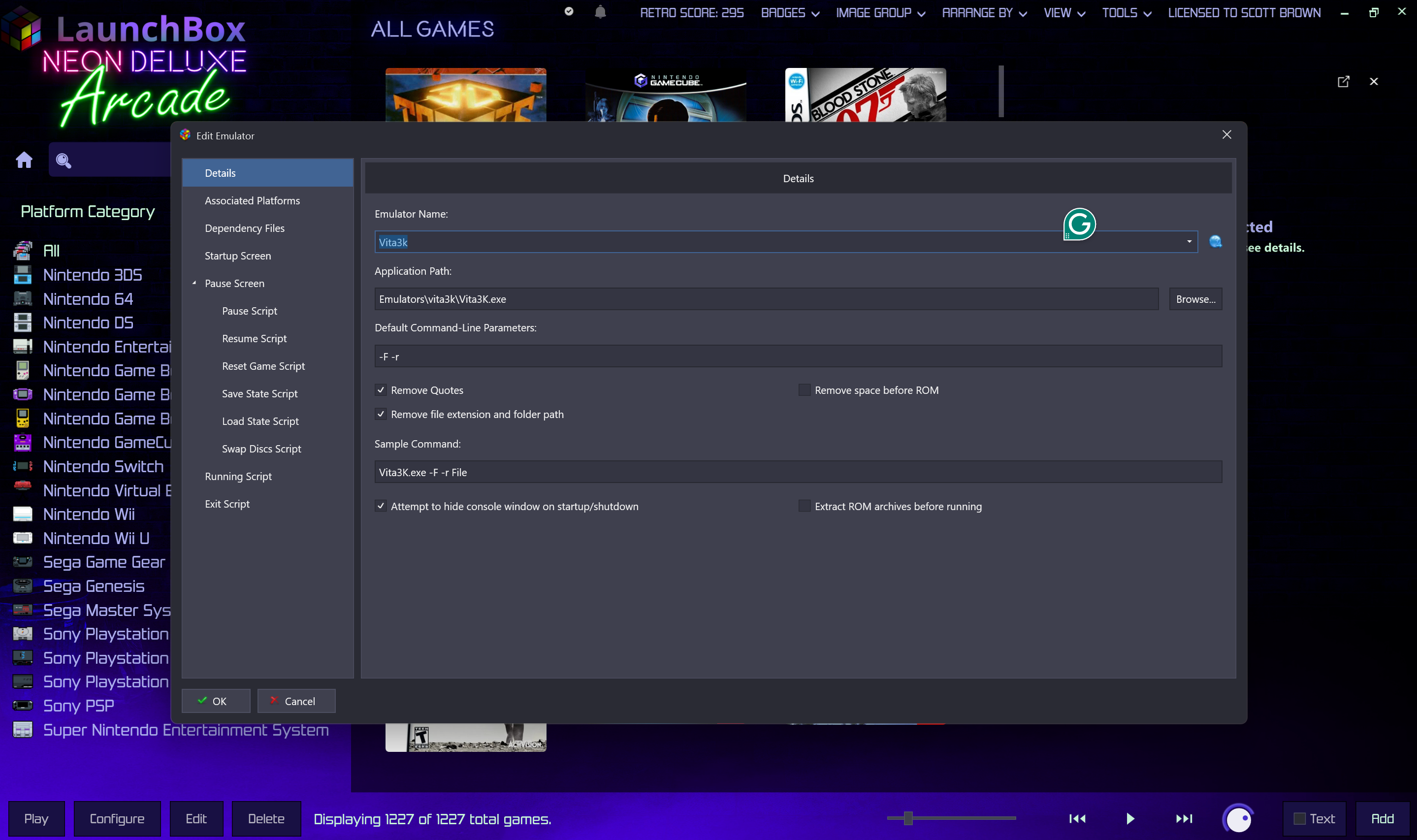This screenshot has height=840, width=1417.
Task: Click the Application Path text field
Action: pyautogui.click(x=766, y=299)
